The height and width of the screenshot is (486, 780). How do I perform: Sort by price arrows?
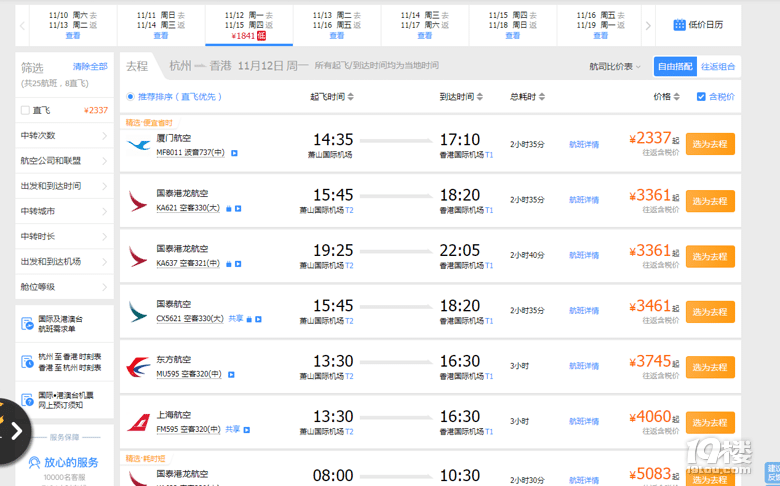tap(677, 97)
